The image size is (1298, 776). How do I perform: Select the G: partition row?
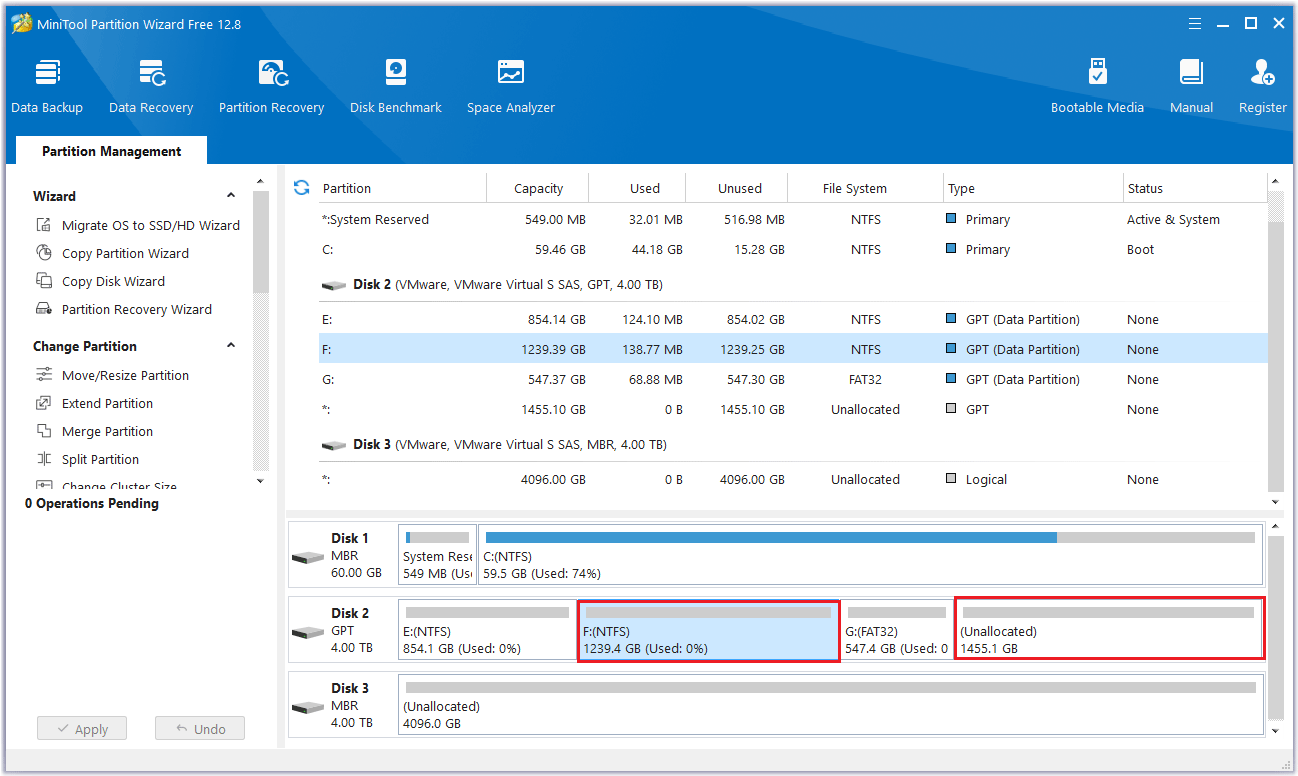point(792,379)
